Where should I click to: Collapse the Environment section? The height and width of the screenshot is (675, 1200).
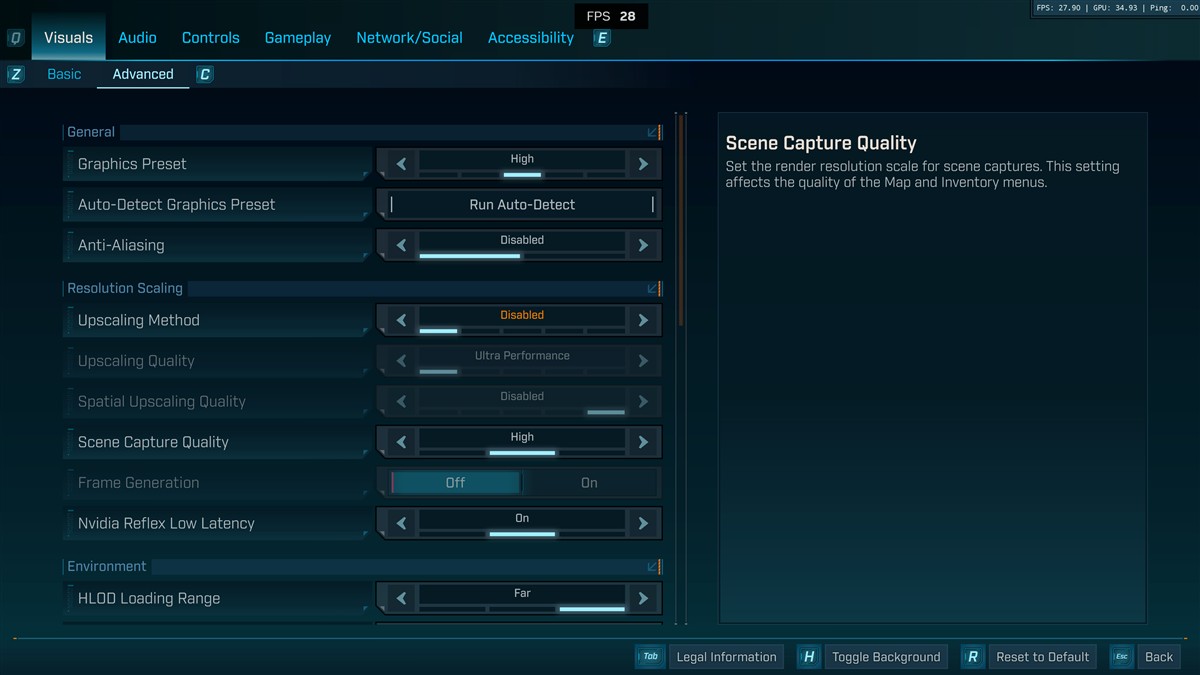point(653,566)
